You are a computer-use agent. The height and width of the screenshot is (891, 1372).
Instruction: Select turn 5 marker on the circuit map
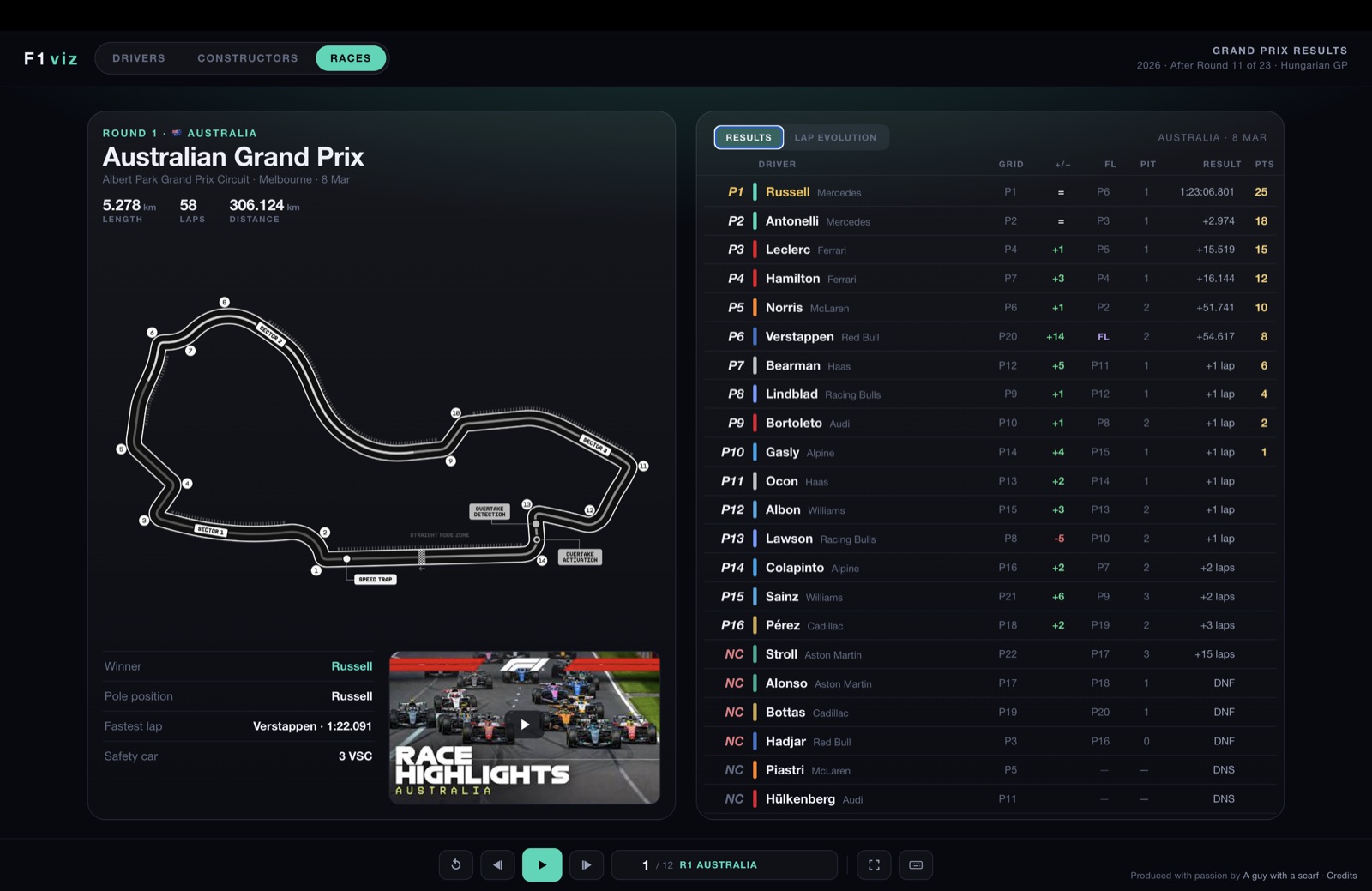click(121, 449)
